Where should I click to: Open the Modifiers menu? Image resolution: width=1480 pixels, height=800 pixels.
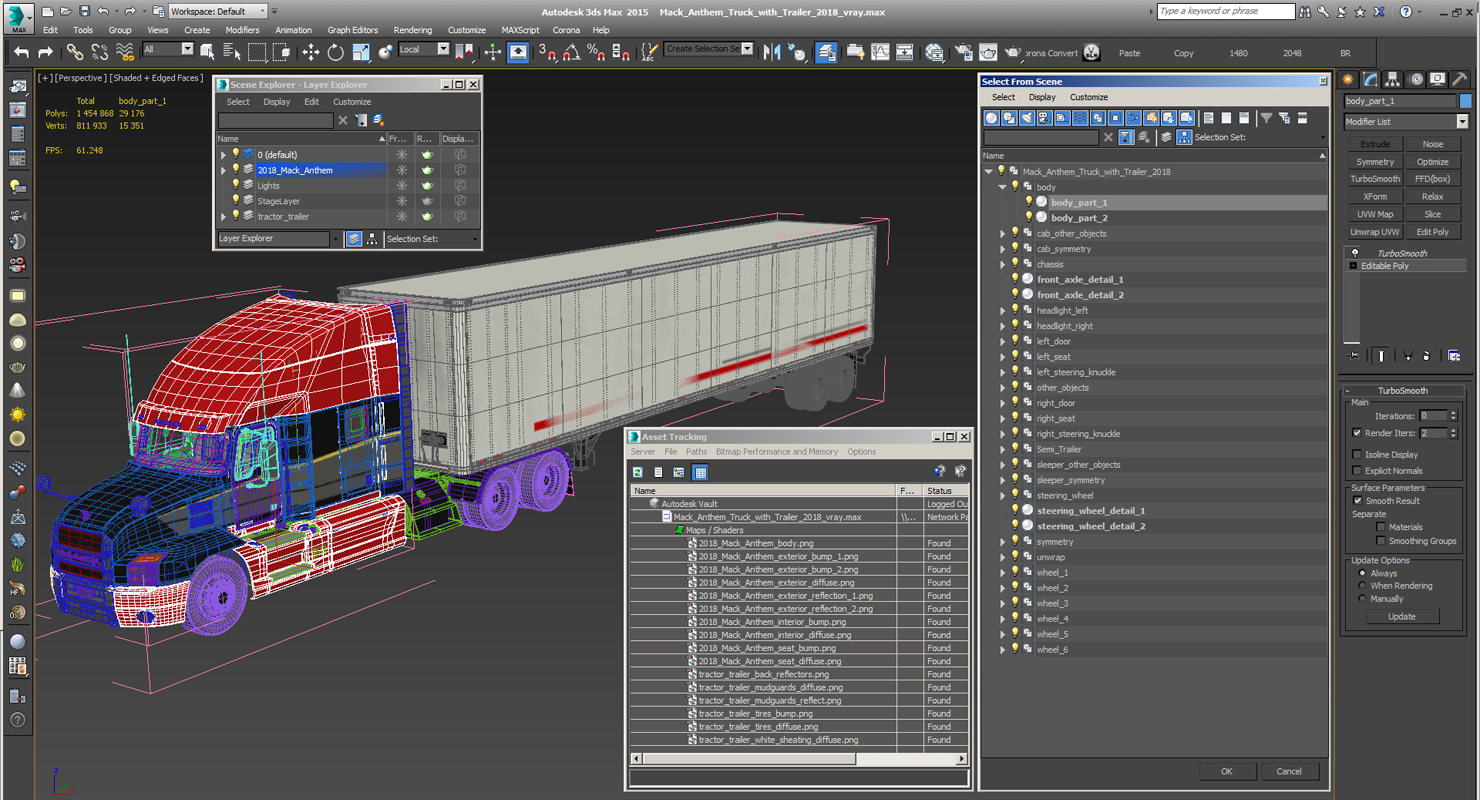point(242,30)
